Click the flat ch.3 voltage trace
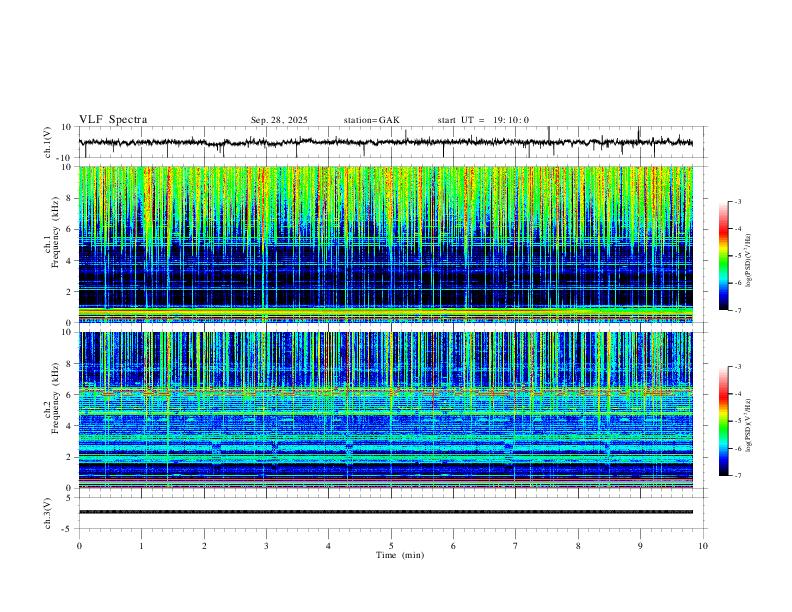The width and height of the screenshot is (792, 612). coord(385,512)
